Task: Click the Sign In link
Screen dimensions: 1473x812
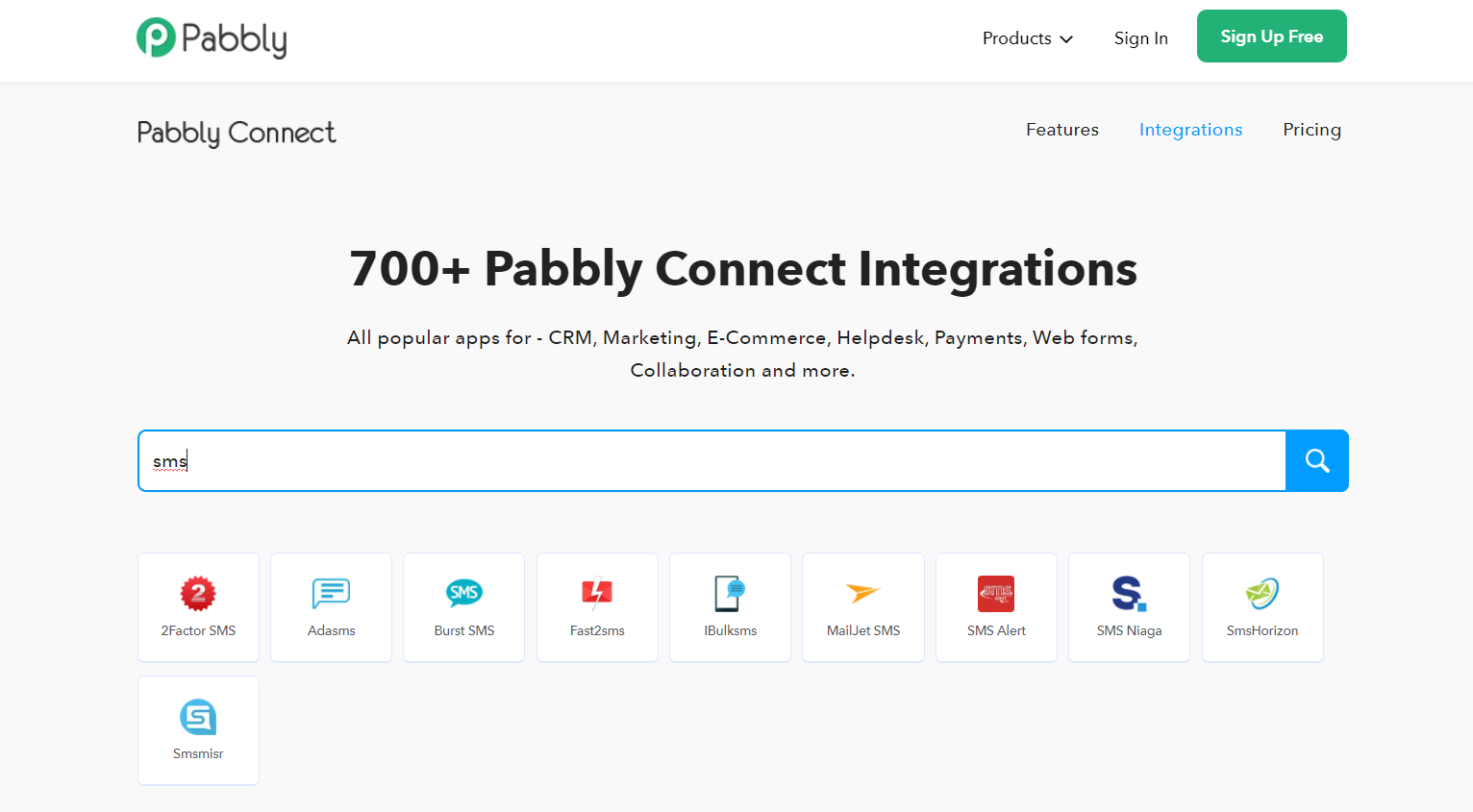Action: click(x=1141, y=38)
